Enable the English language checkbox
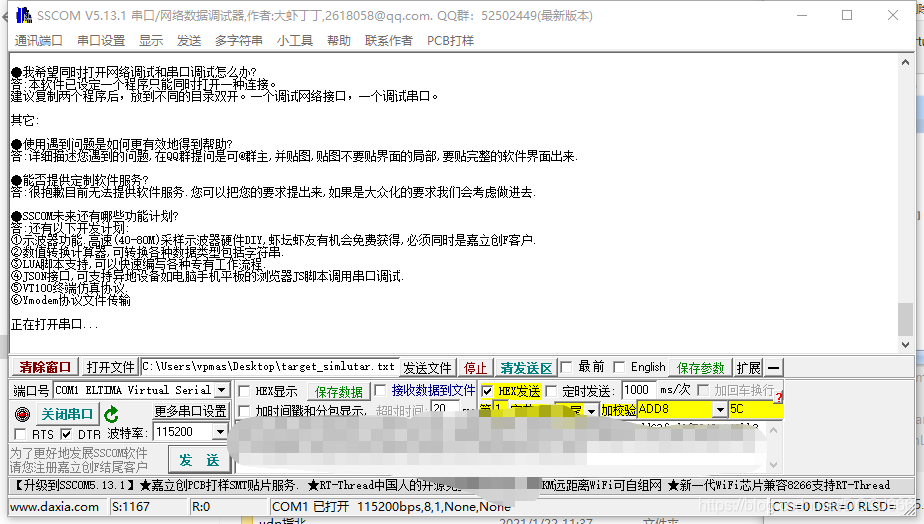The height and width of the screenshot is (524, 924). pos(619,367)
